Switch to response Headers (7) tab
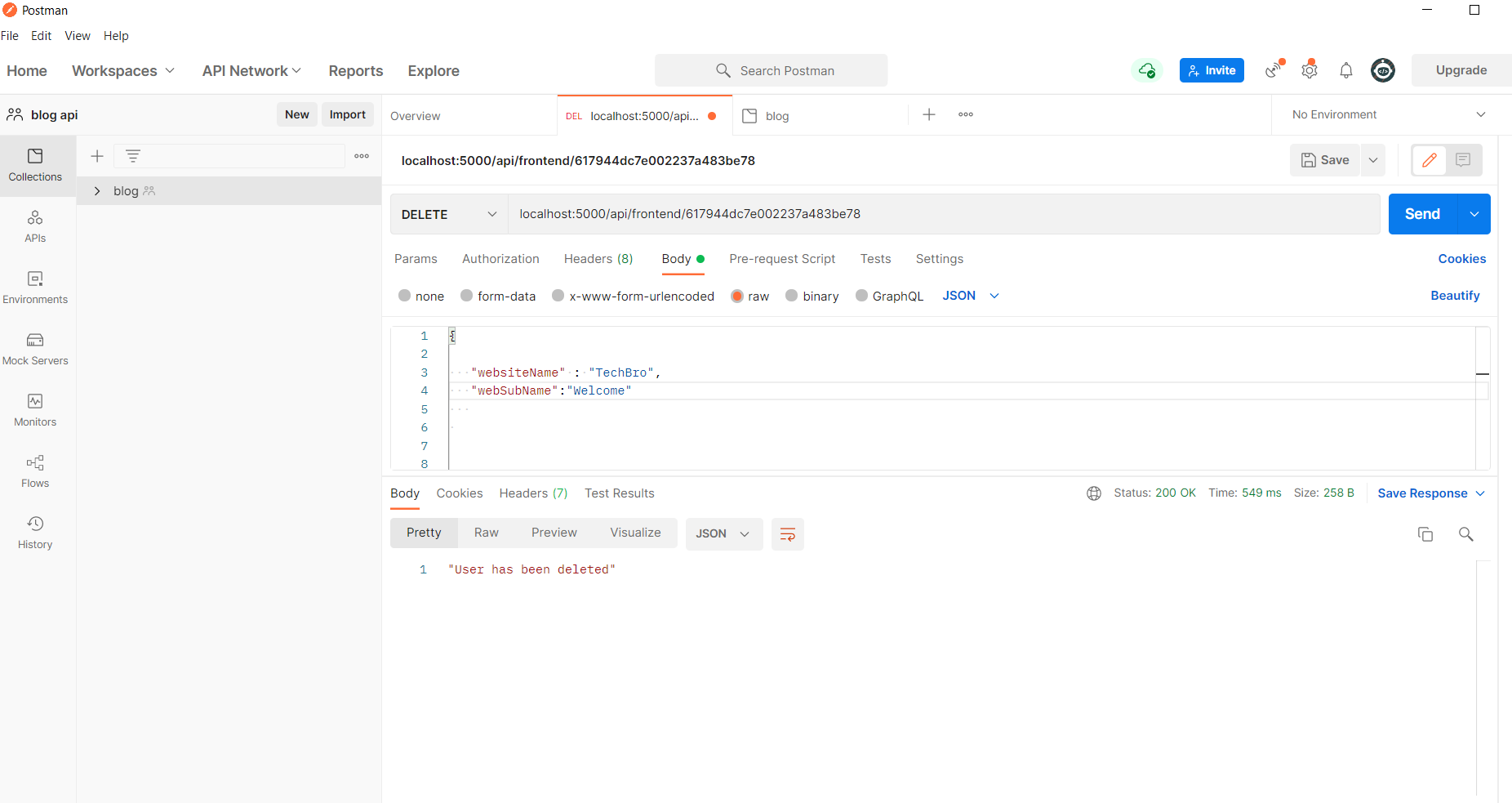 [533, 493]
